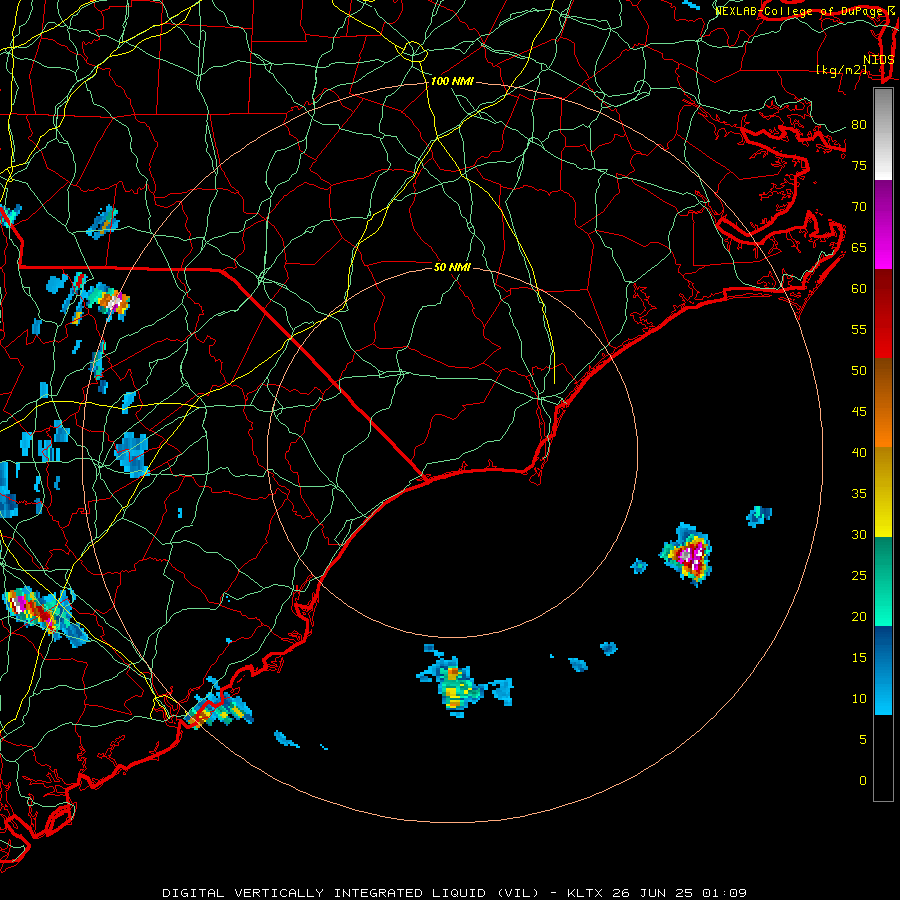Click the KLTX 26 JUN 25 01:09 timestamp
900x900 pixels.
point(657,893)
